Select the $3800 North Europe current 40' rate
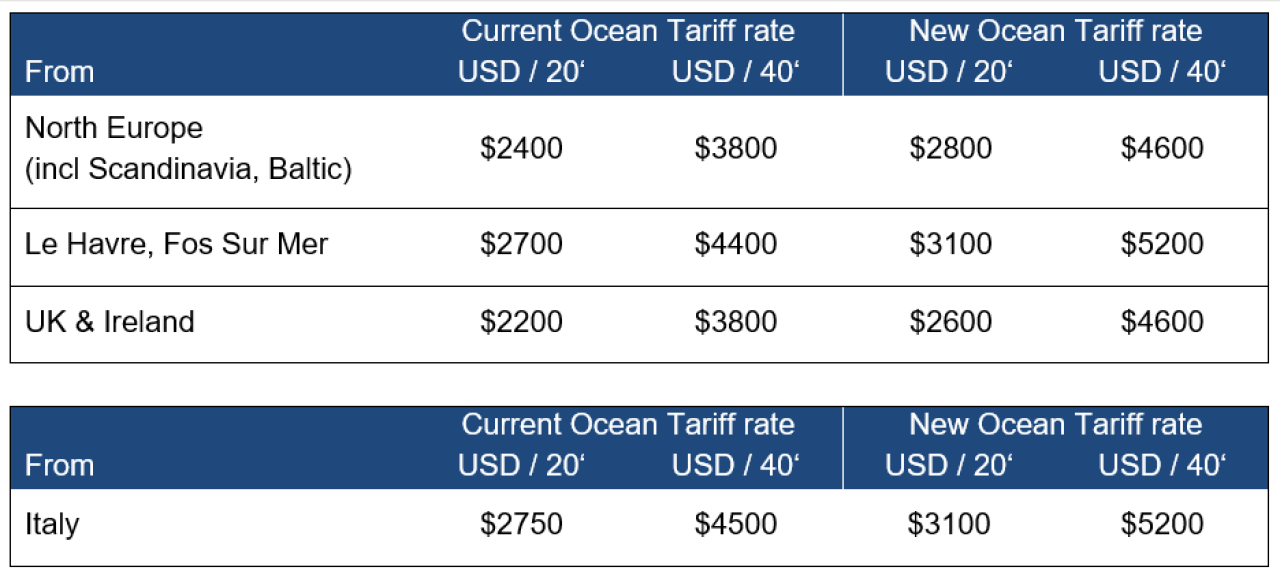The width and height of the screenshot is (1280, 578). click(x=735, y=149)
